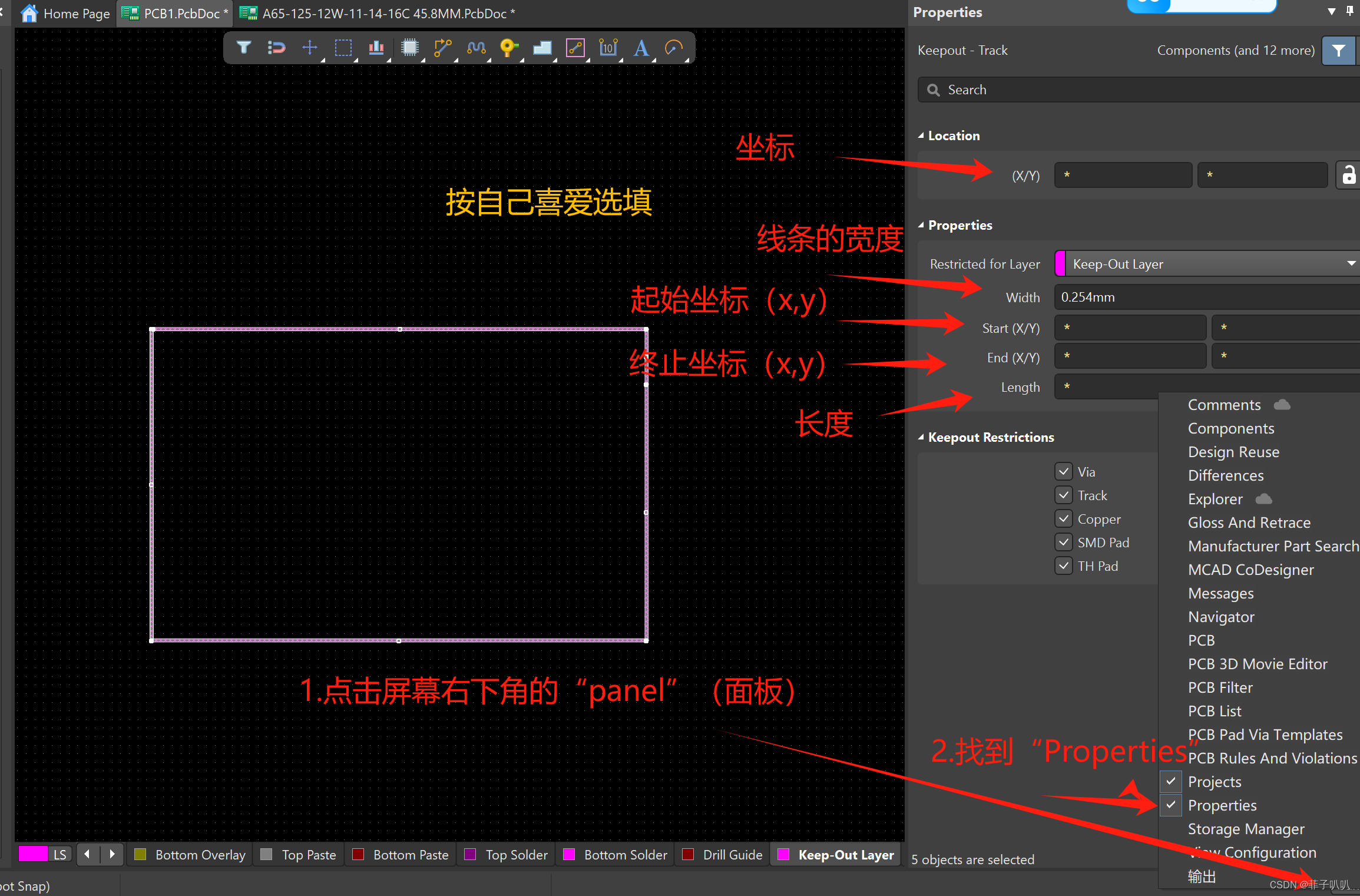The height and width of the screenshot is (896, 1360).
Task: Click the location lock button
Action: [1348, 175]
